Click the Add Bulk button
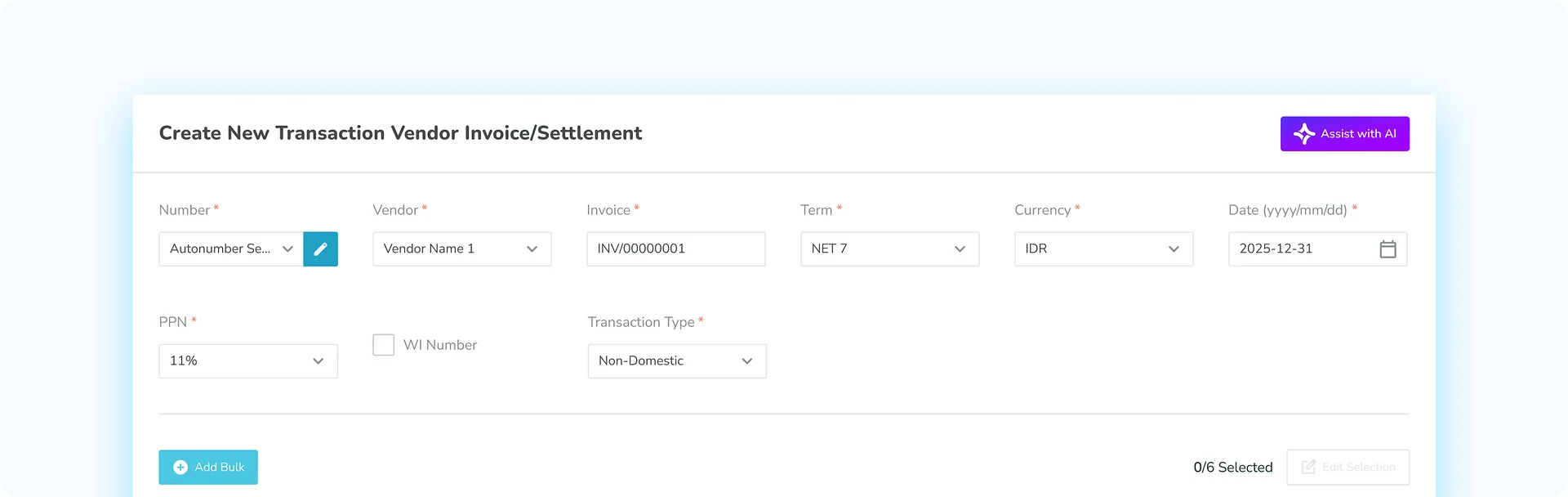This screenshot has height=497, width=1568. [208, 467]
